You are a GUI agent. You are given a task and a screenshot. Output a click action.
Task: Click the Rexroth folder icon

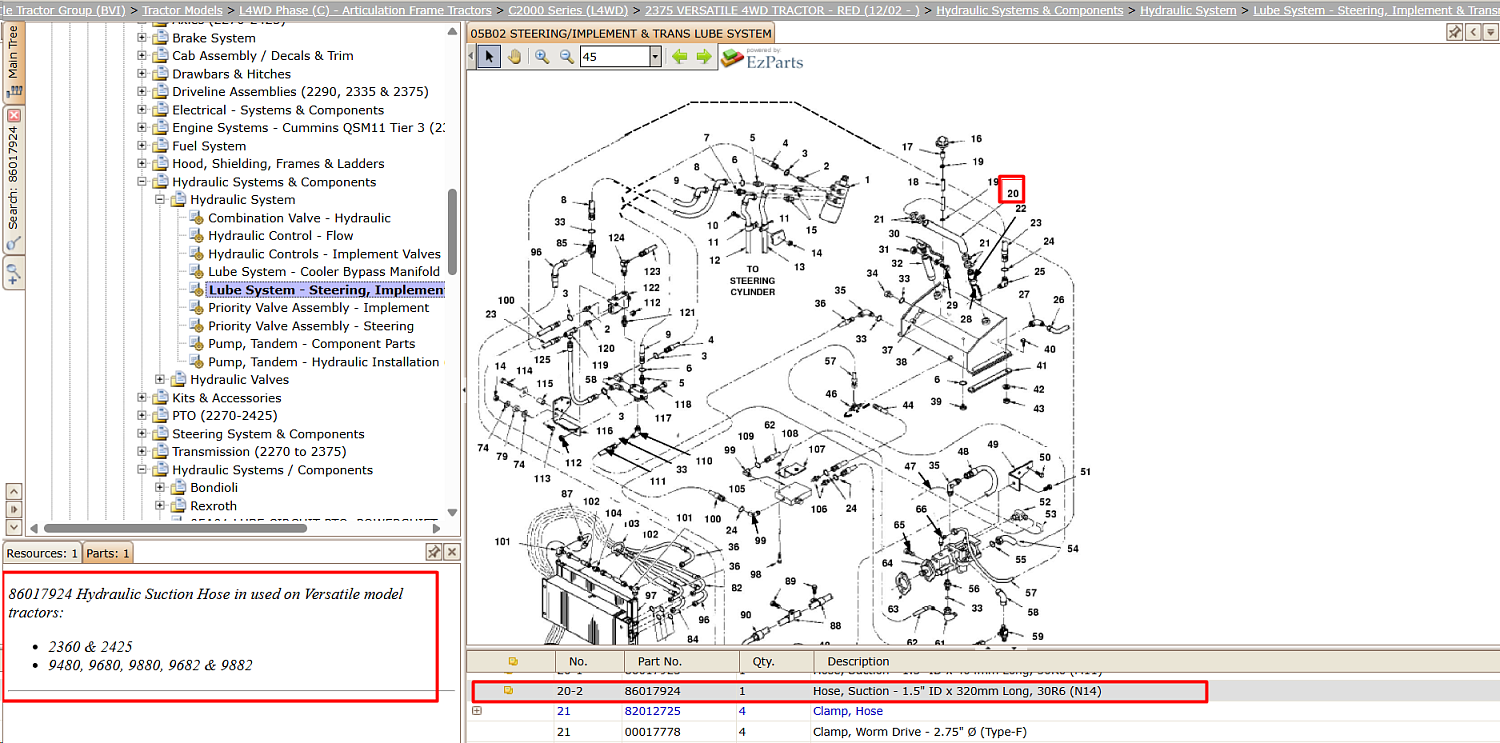click(x=178, y=506)
